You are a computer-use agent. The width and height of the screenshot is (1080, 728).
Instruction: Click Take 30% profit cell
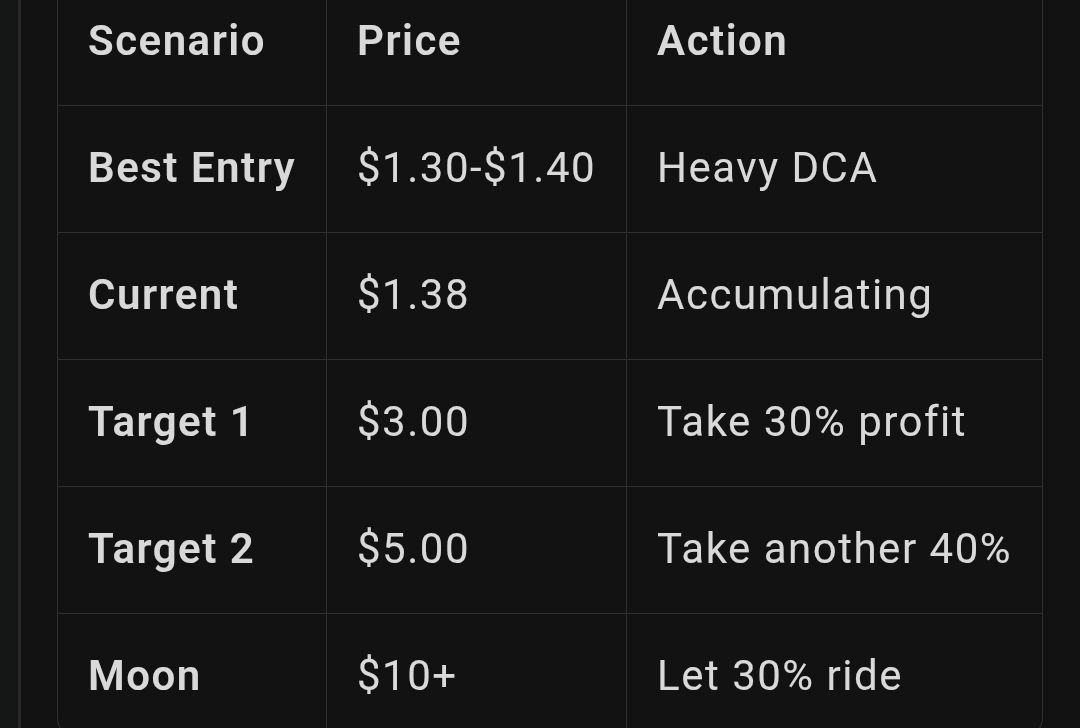(811, 422)
